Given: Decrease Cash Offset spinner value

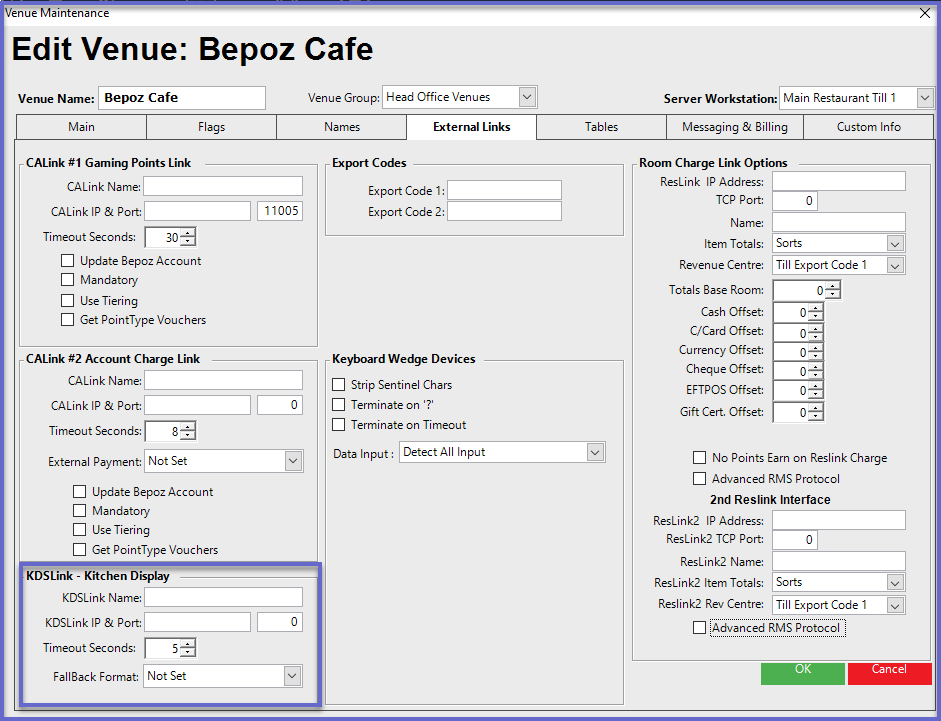Looking at the screenshot, I should pos(816,317).
